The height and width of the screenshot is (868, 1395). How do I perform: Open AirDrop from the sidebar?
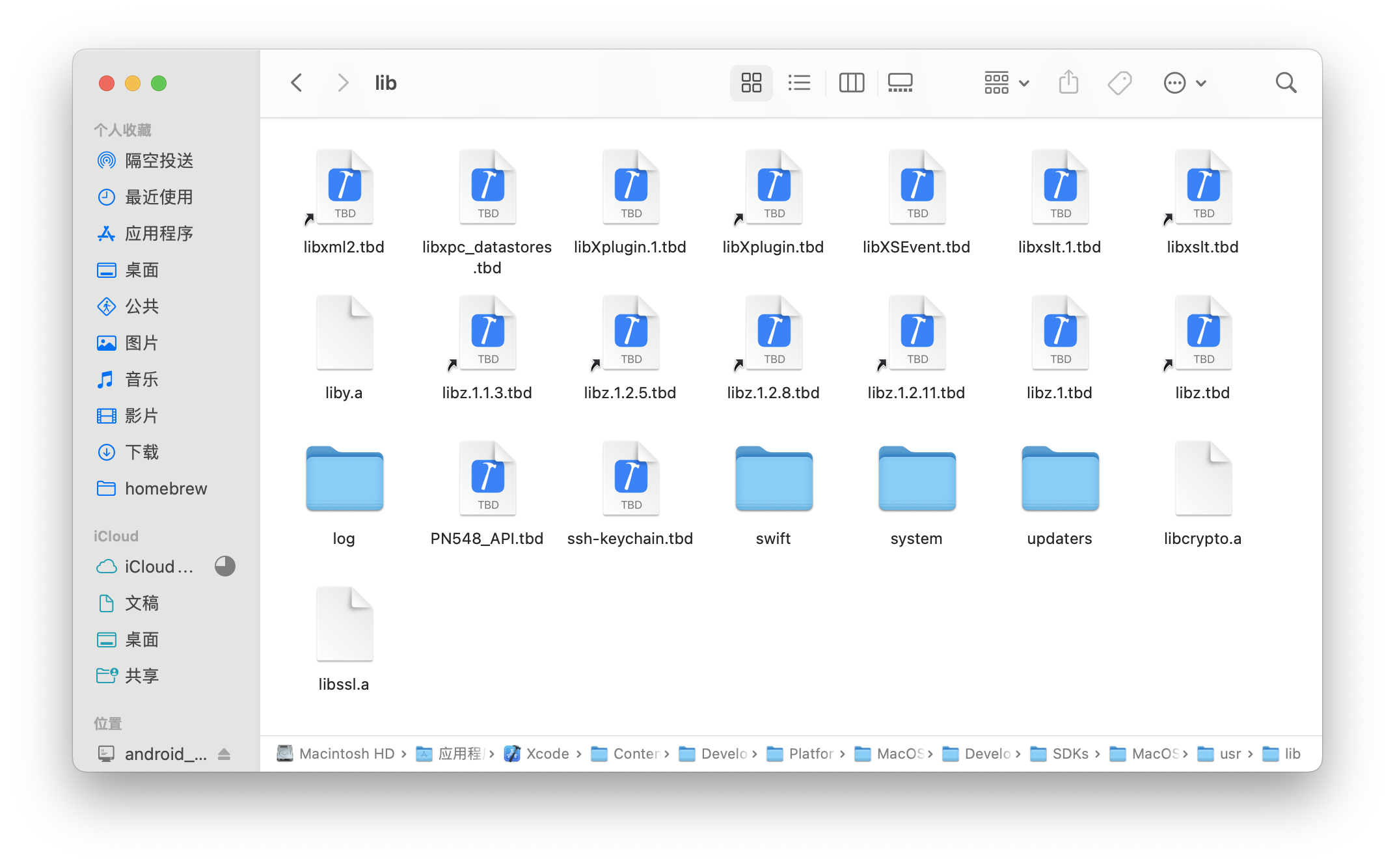click(159, 161)
